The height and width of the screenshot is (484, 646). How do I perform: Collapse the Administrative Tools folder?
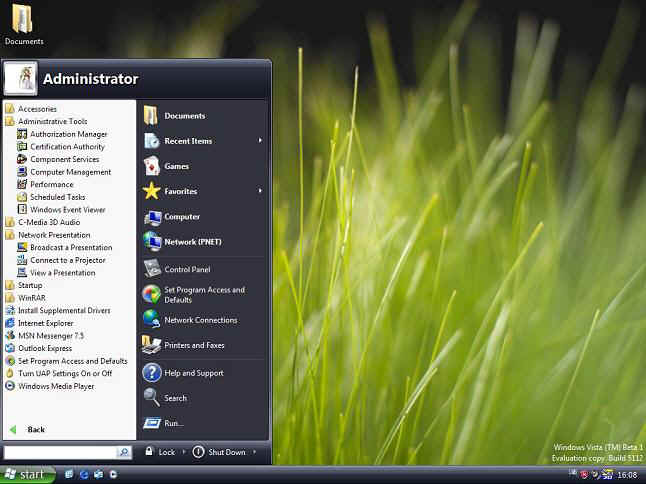[x=52, y=121]
